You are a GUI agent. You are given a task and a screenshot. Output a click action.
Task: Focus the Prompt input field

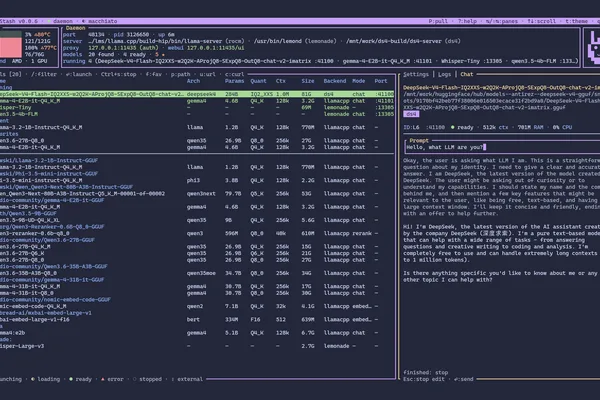click(x=502, y=147)
